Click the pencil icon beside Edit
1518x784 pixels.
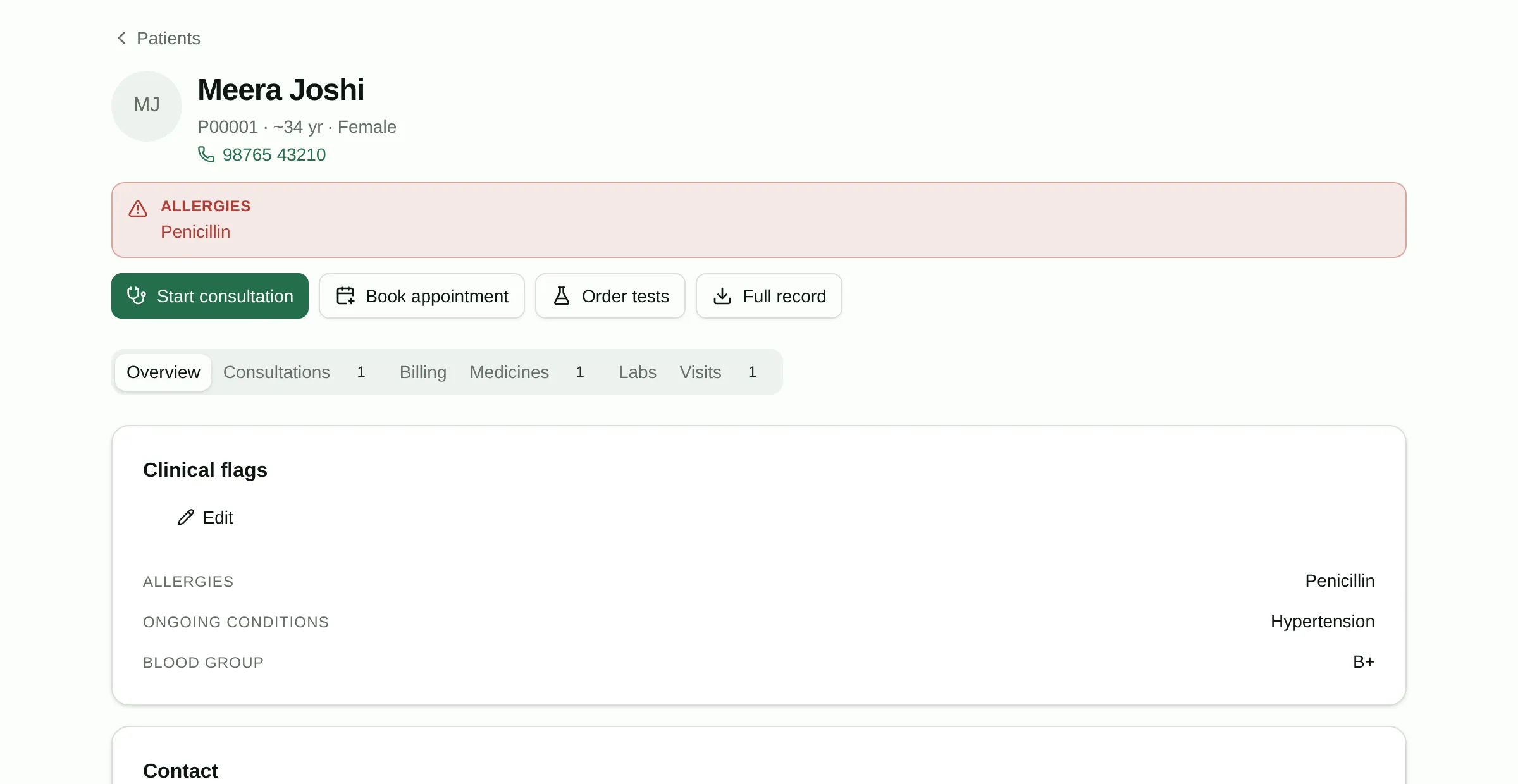(186, 517)
